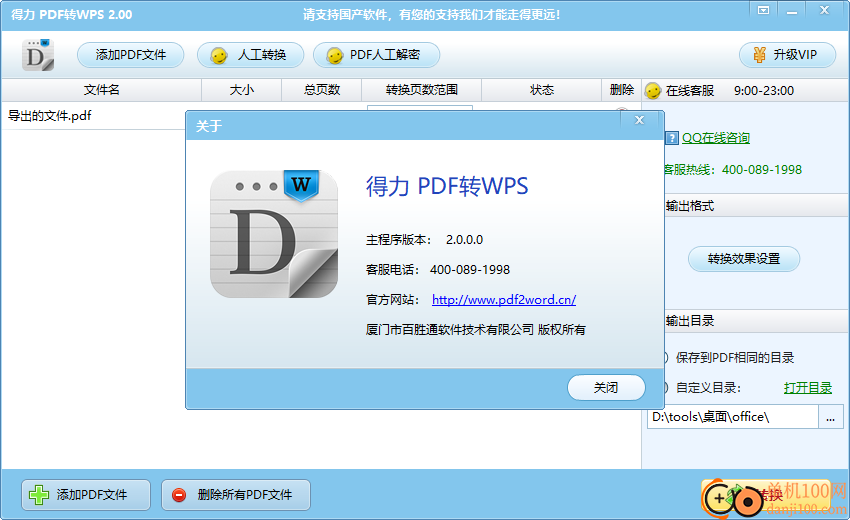The width and height of the screenshot is (850, 520).
Task: Click the 9:00-23:00 service hours text
Action: (x=764, y=91)
